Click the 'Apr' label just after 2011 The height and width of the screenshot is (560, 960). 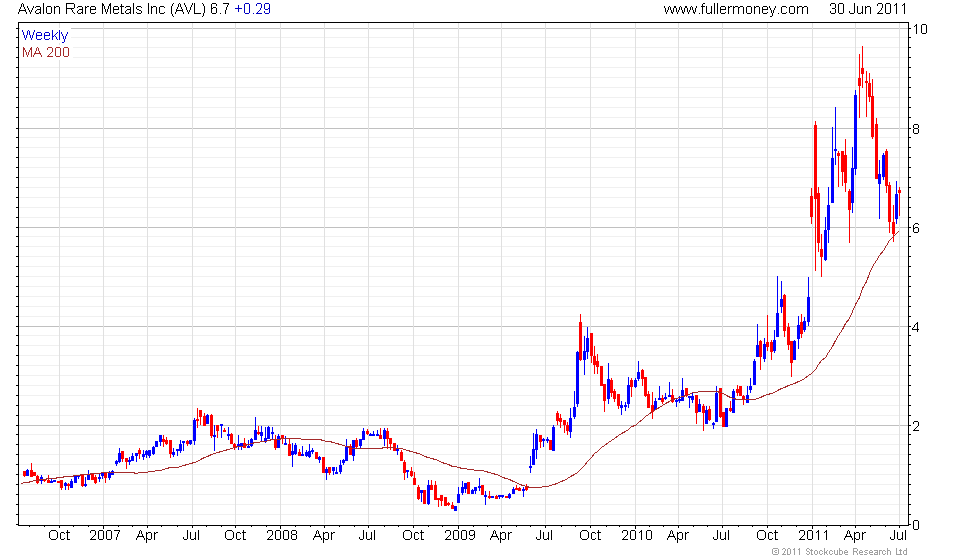[855, 536]
